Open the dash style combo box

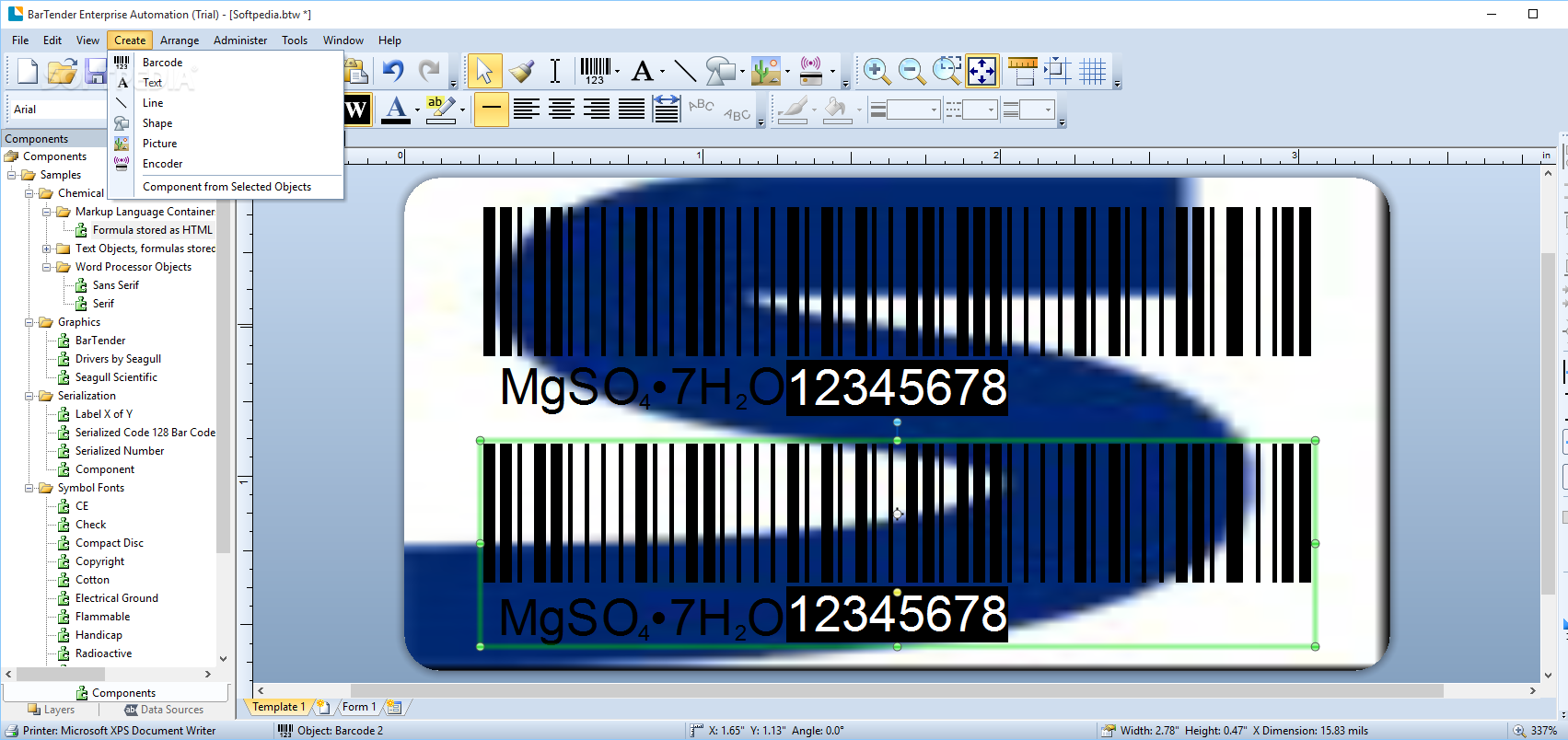click(x=971, y=110)
